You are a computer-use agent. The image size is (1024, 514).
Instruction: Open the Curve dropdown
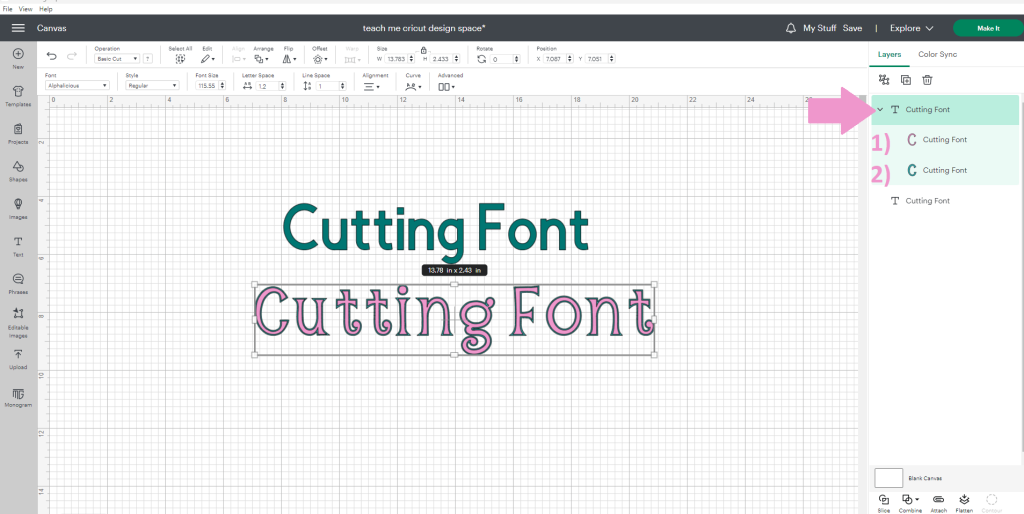(x=413, y=86)
